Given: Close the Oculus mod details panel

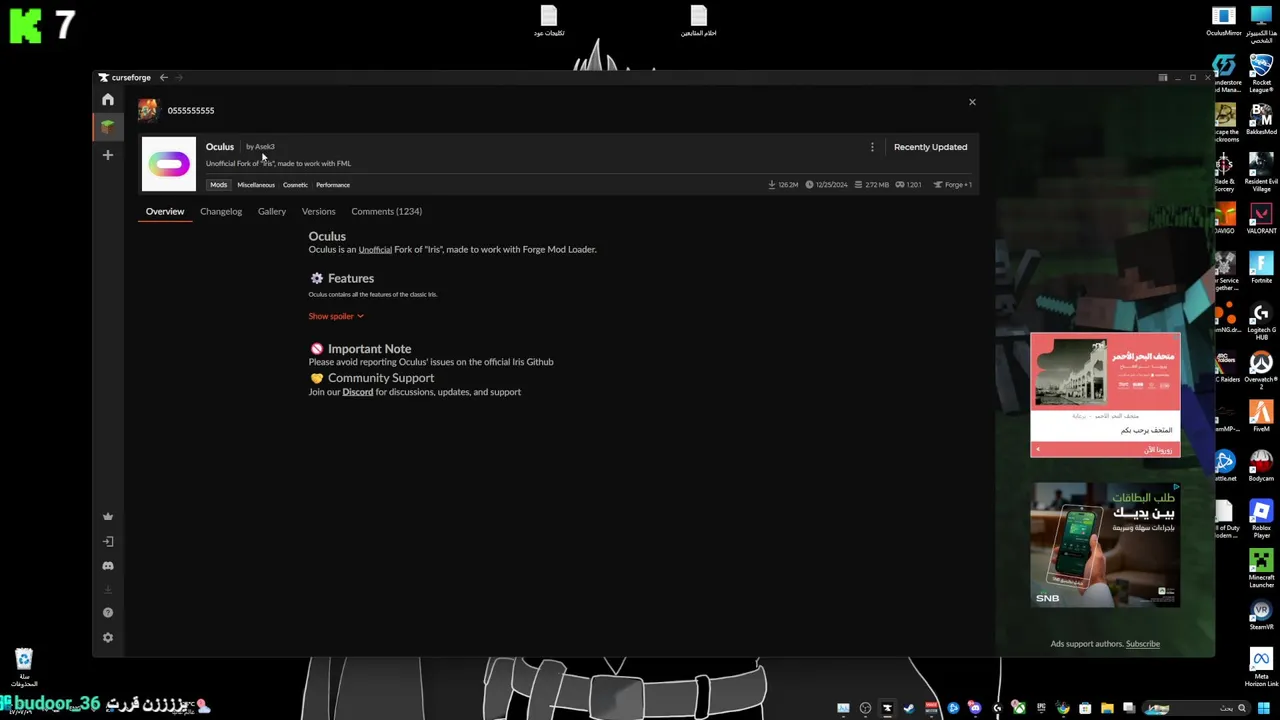Looking at the screenshot, I should 972,102.
